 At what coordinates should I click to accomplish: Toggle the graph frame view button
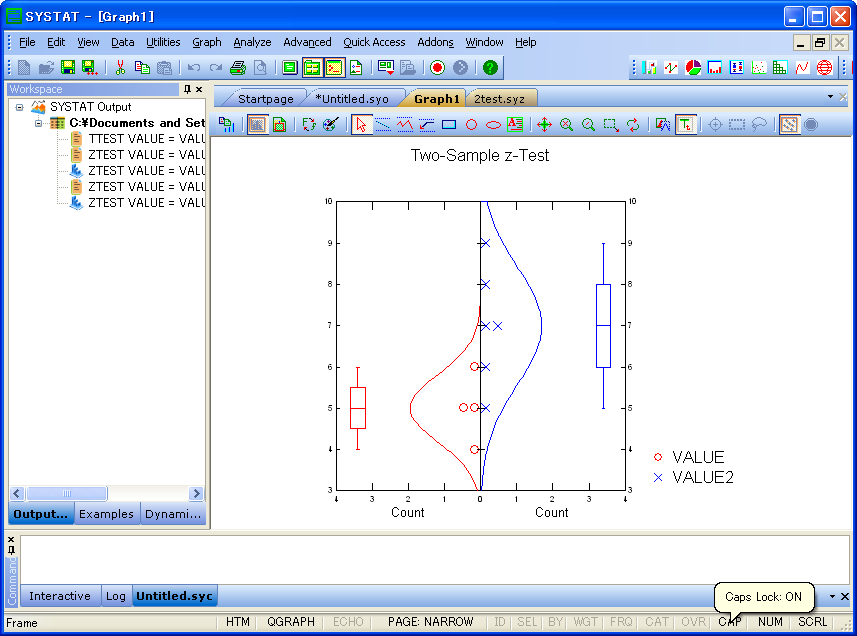pos(257,125)
